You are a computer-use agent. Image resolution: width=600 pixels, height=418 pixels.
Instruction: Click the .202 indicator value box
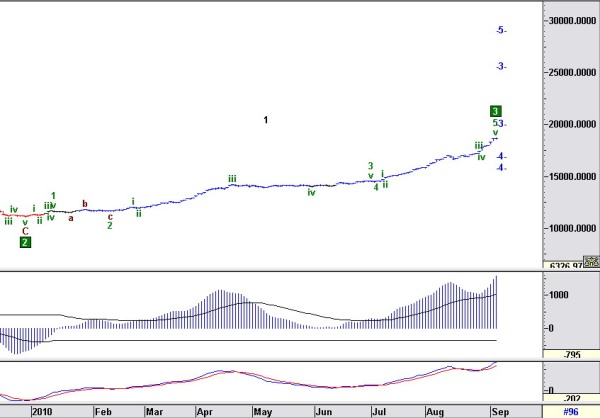pyautogui.click(x=571, y=398)
